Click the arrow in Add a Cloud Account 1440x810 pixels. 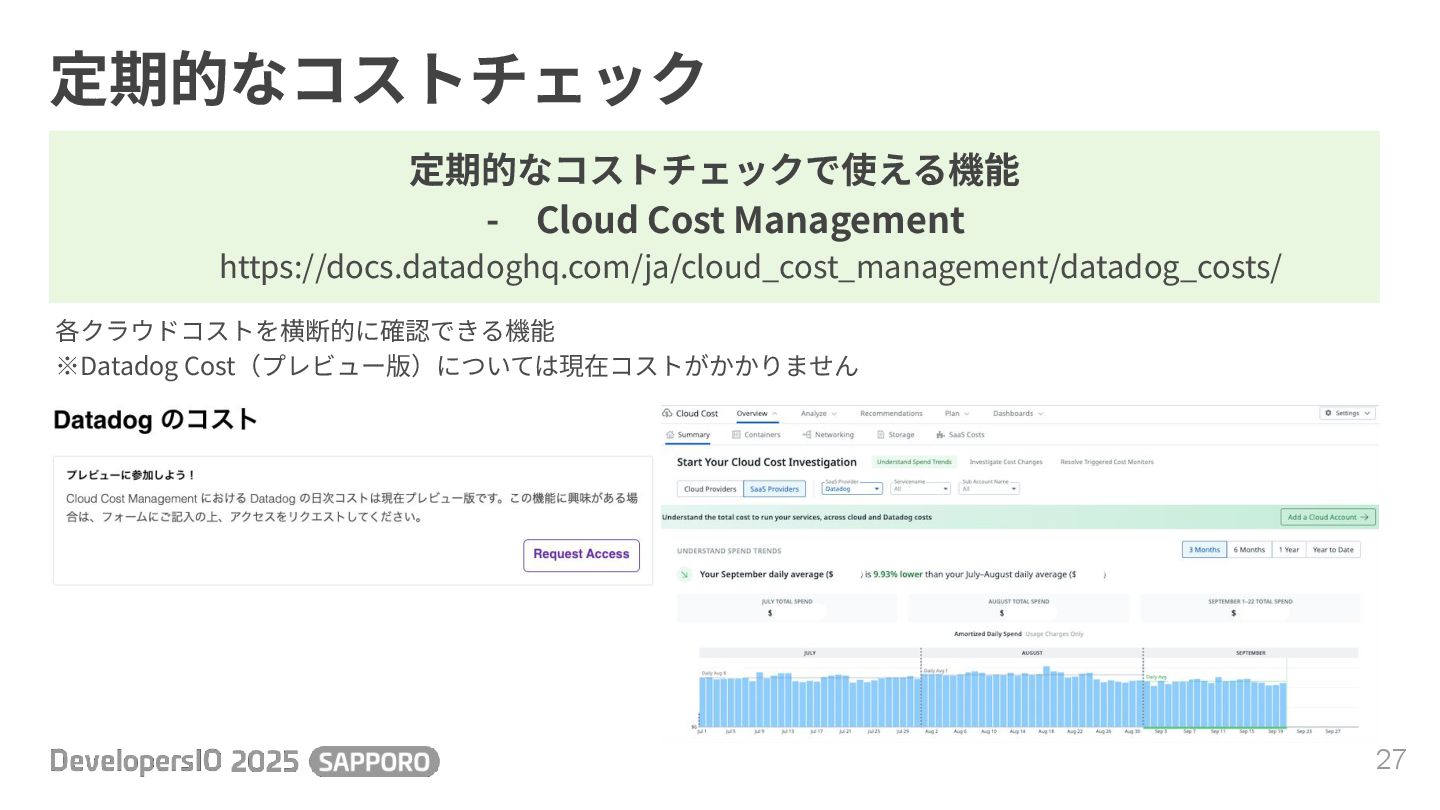1365,517
